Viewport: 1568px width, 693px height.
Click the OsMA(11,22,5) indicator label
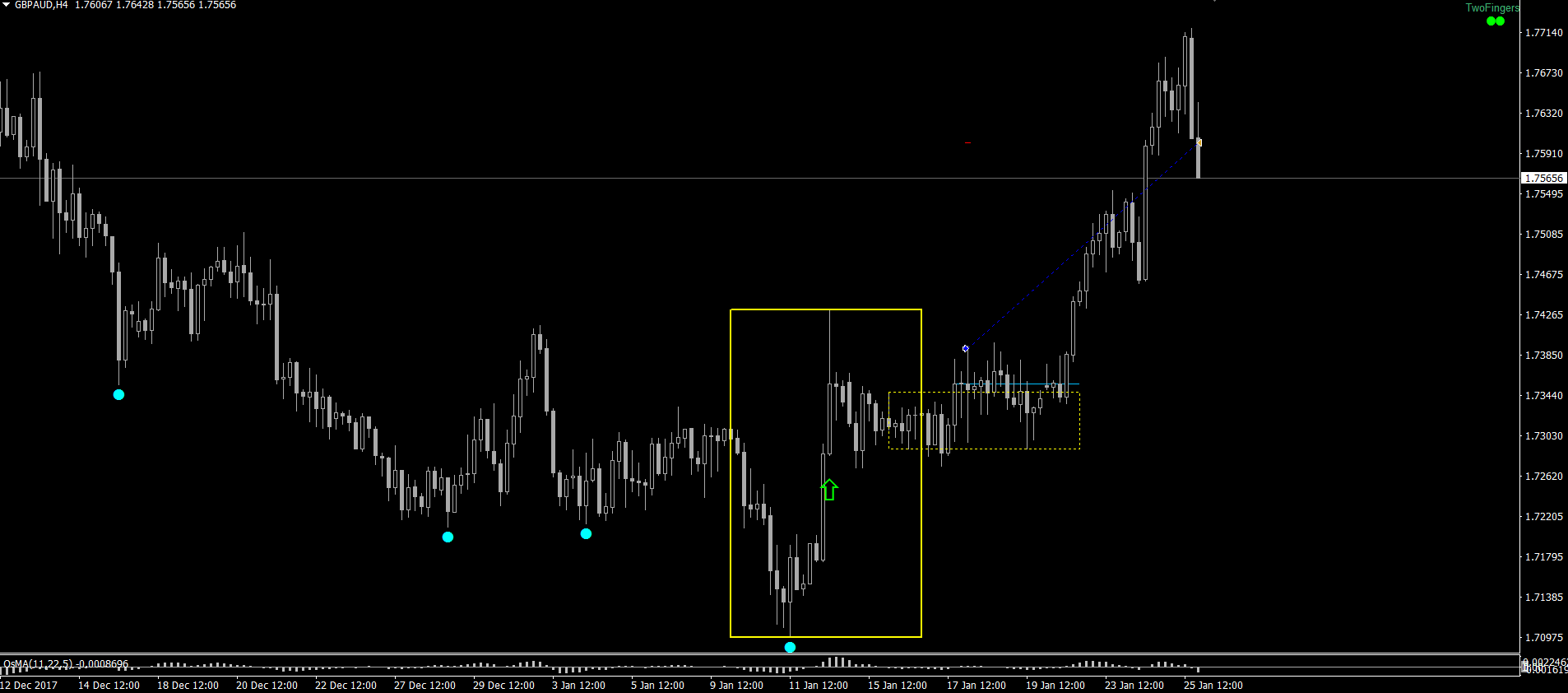66,663
